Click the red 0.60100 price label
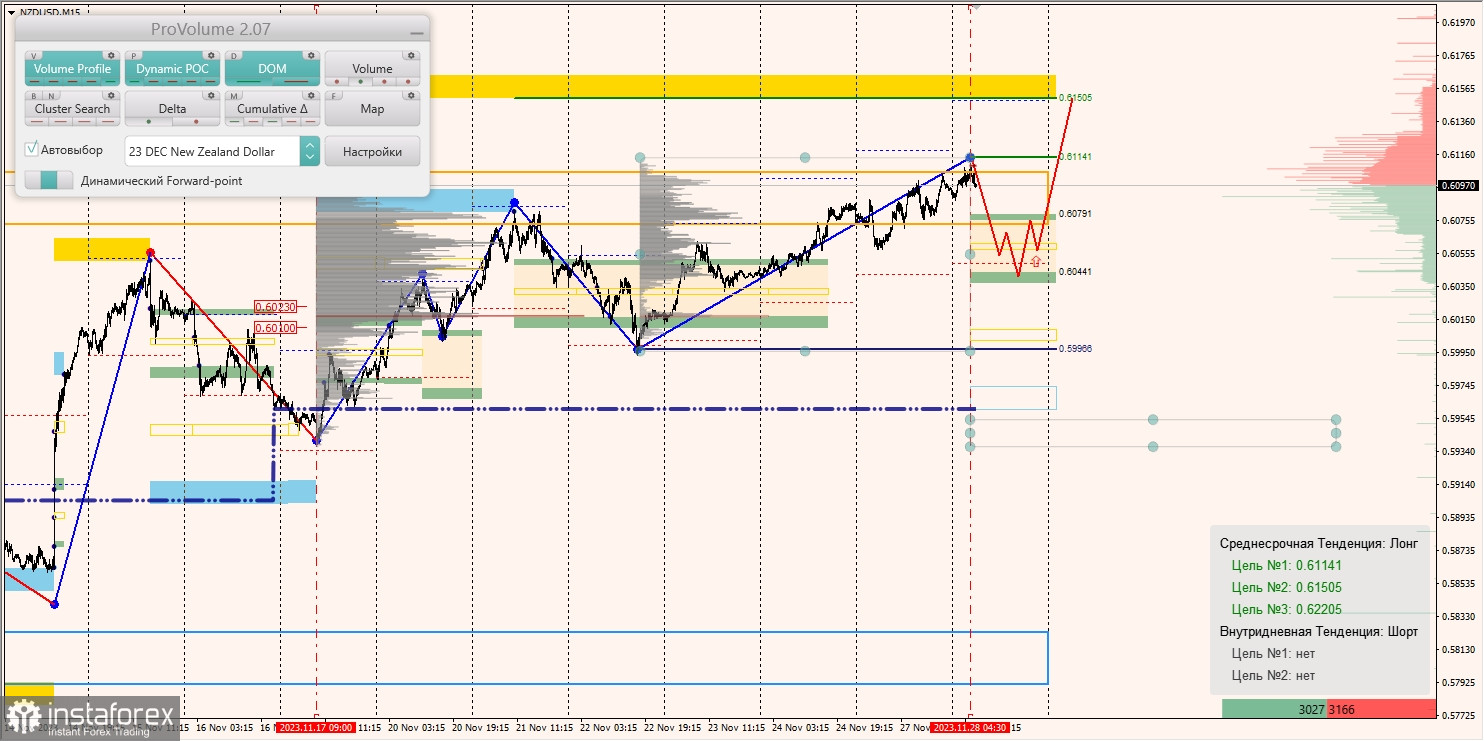 [x=274, y=328]
